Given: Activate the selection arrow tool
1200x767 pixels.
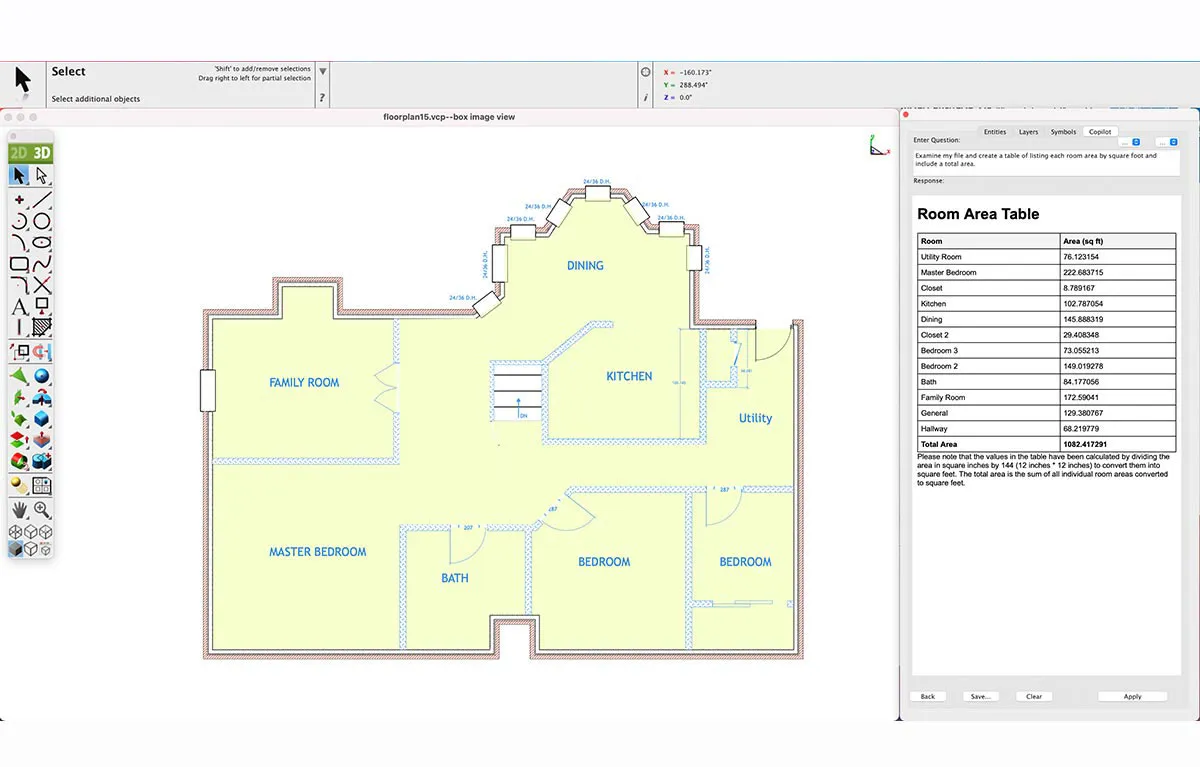Looking at the screenshot, I should pos(17,174).
